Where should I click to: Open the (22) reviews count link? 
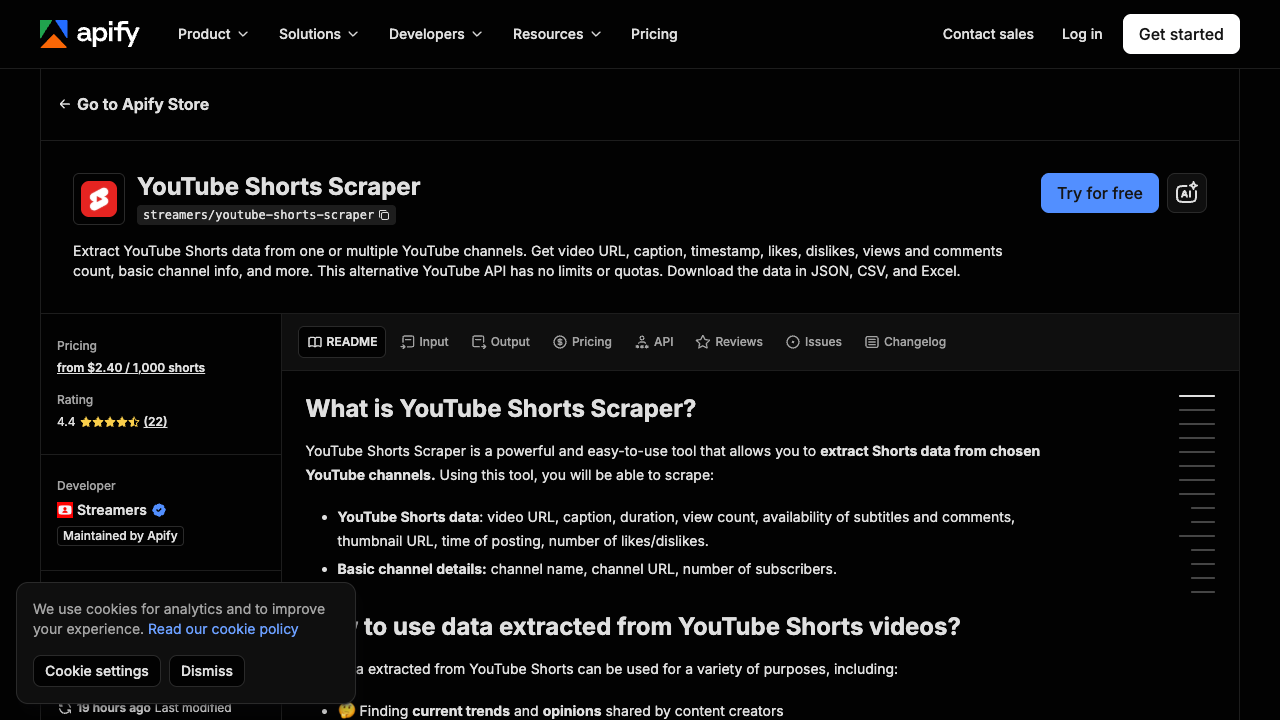pos(155,422)
